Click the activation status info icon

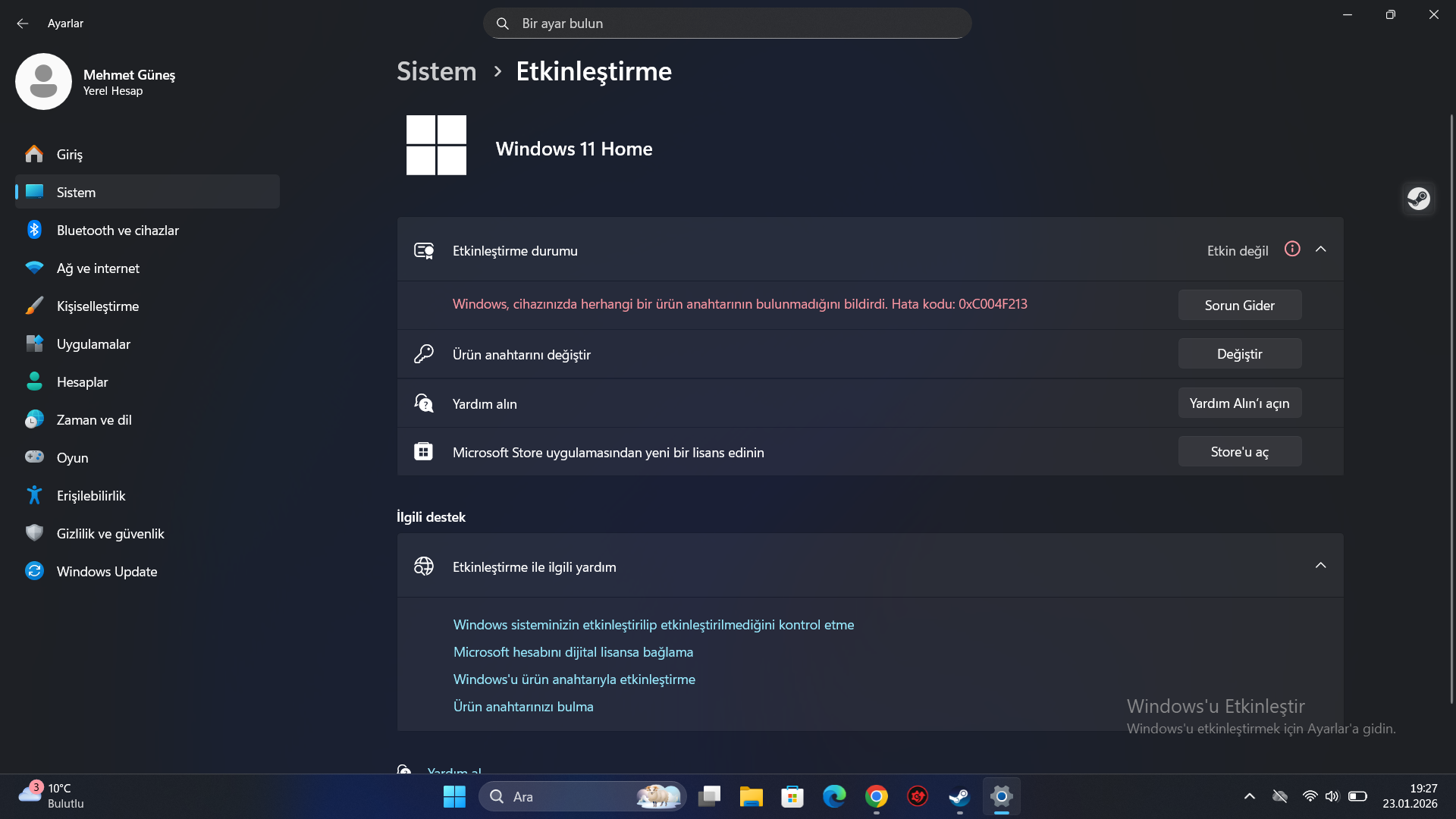click(x=1292, y=249)
